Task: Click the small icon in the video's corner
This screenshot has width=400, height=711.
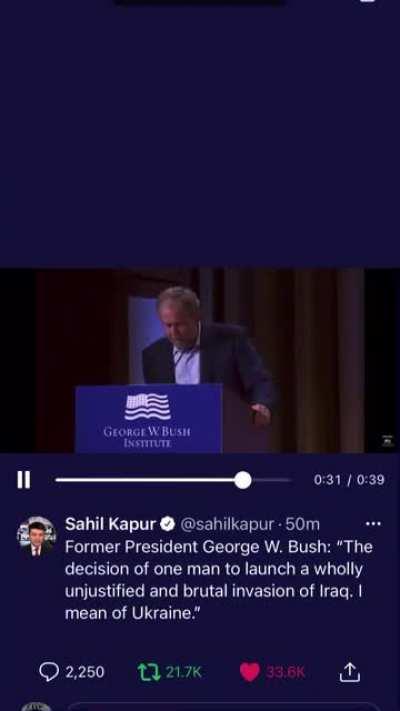Action: (x=387, y=441)
